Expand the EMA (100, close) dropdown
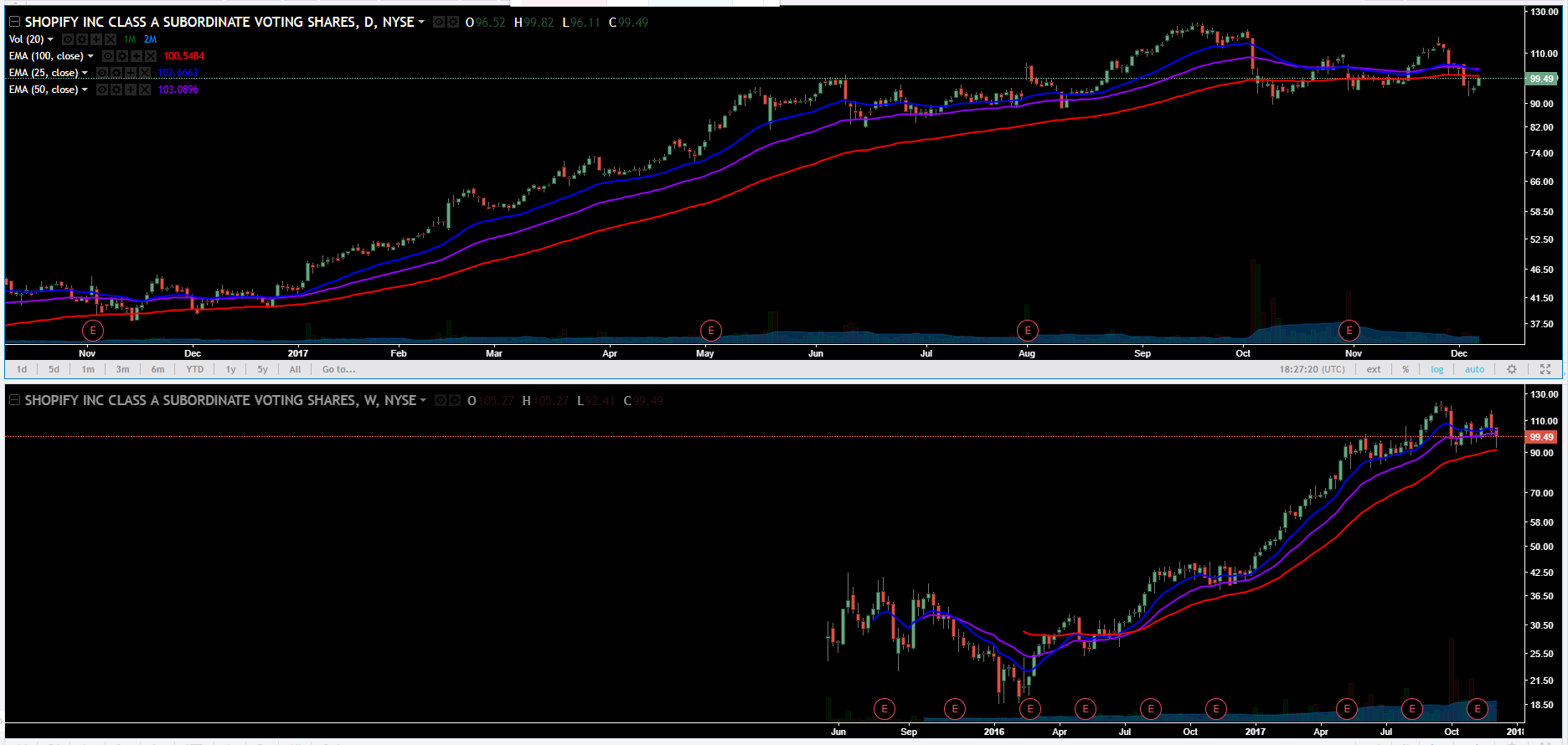 pyautogui.click(x=90, y=56)
